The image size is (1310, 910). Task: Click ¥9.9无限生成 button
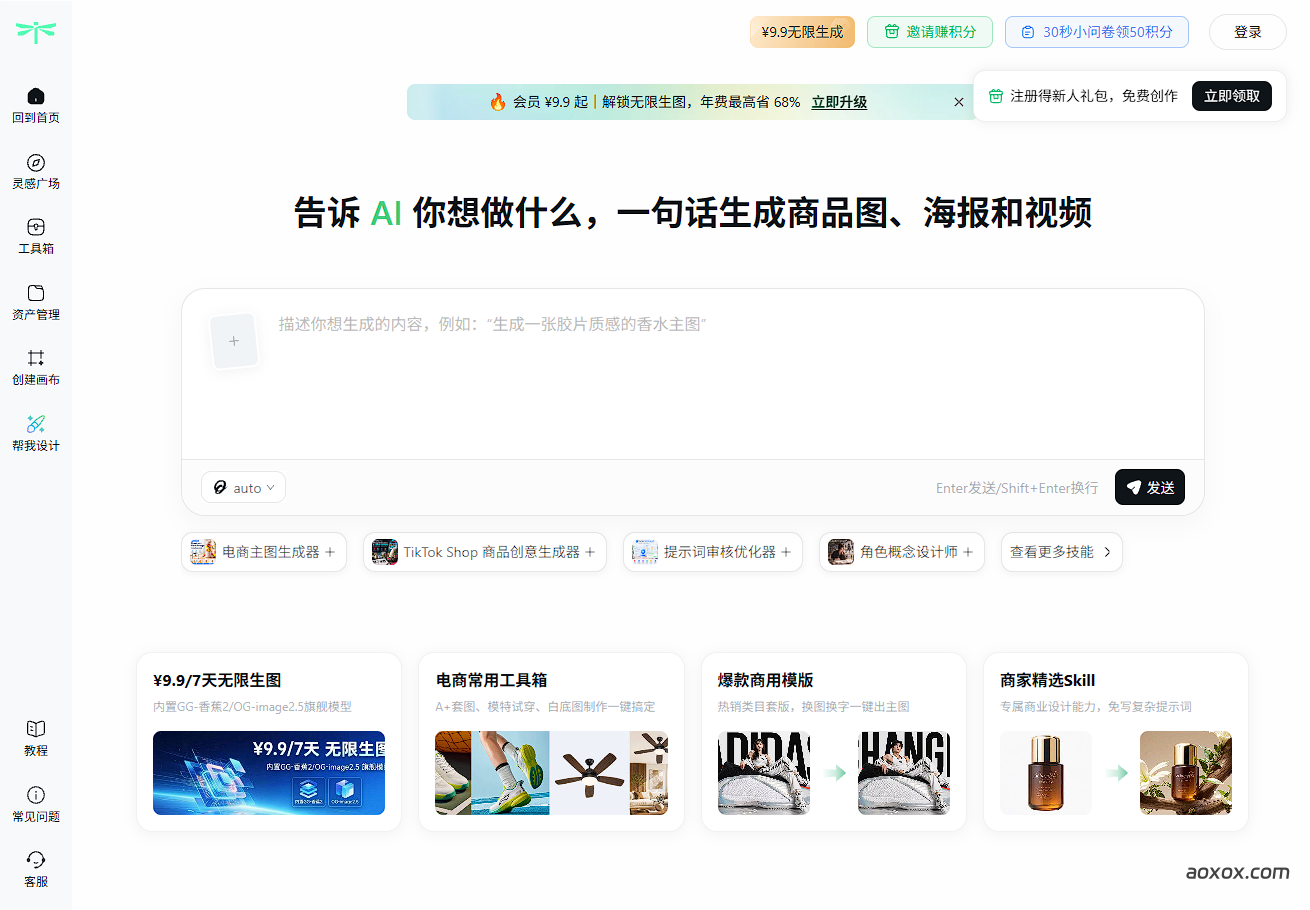[802, 32]
